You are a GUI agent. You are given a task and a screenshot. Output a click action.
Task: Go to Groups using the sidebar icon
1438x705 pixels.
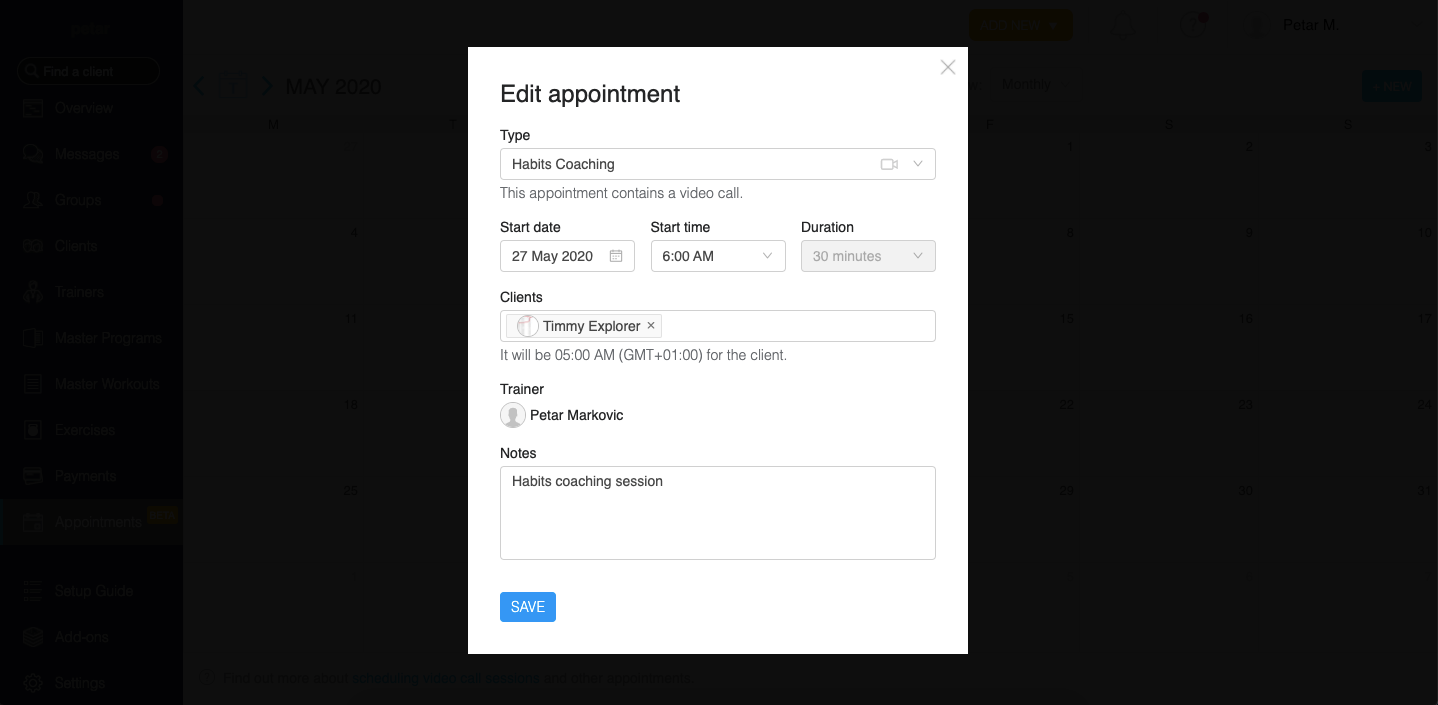tap(33, 200)
